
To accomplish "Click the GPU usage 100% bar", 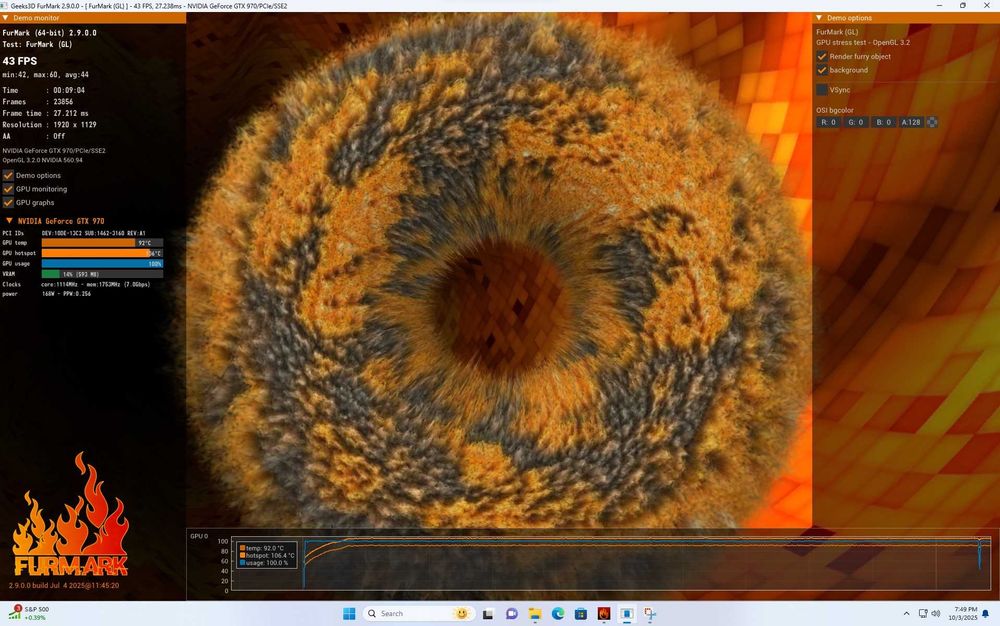I will pyautogui.click(x=102, y=263).
